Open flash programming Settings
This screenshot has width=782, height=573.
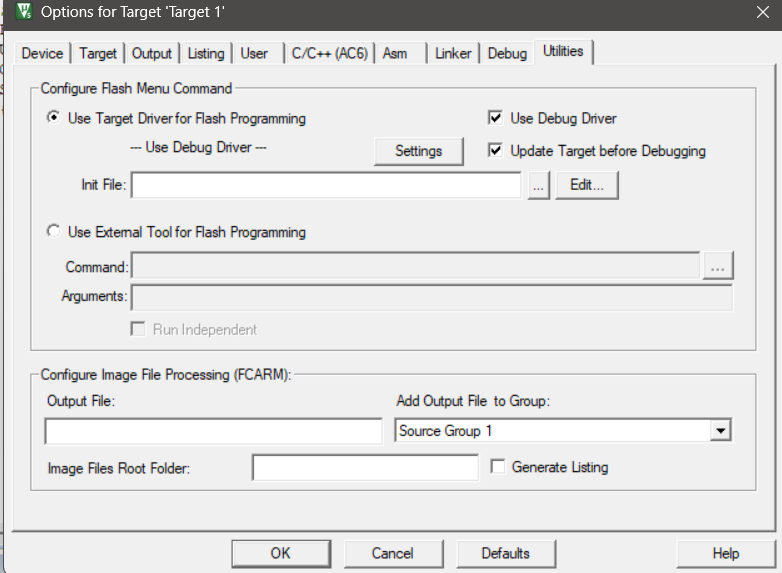418,151
